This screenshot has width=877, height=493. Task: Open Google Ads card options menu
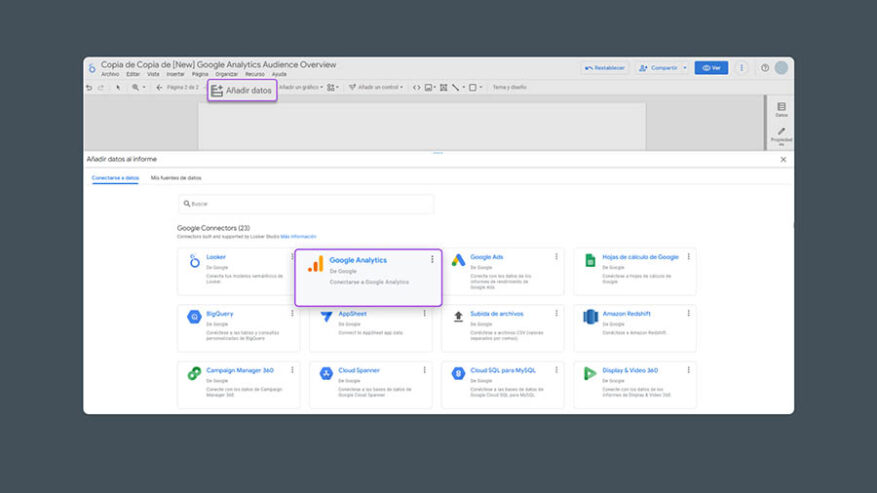(x=557, y=257)
